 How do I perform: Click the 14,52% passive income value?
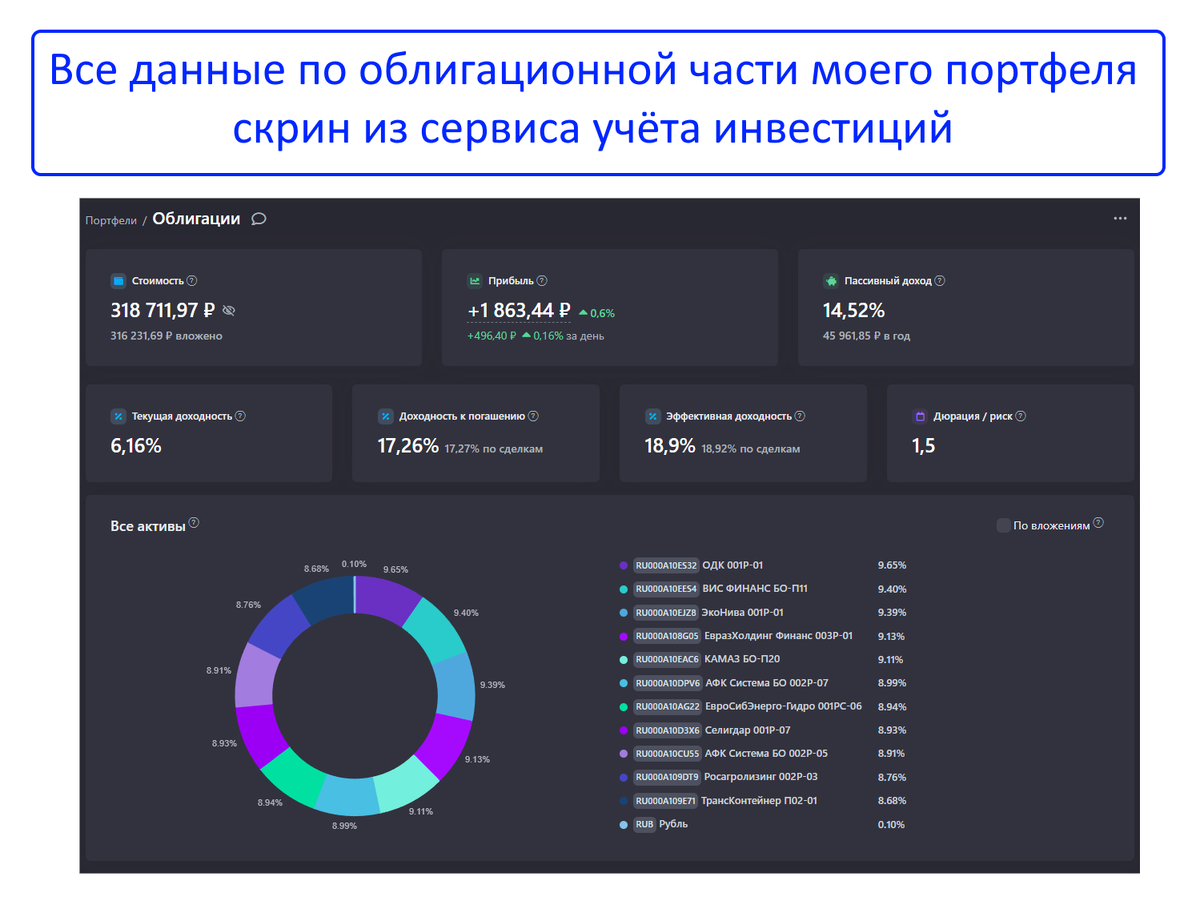854,311
